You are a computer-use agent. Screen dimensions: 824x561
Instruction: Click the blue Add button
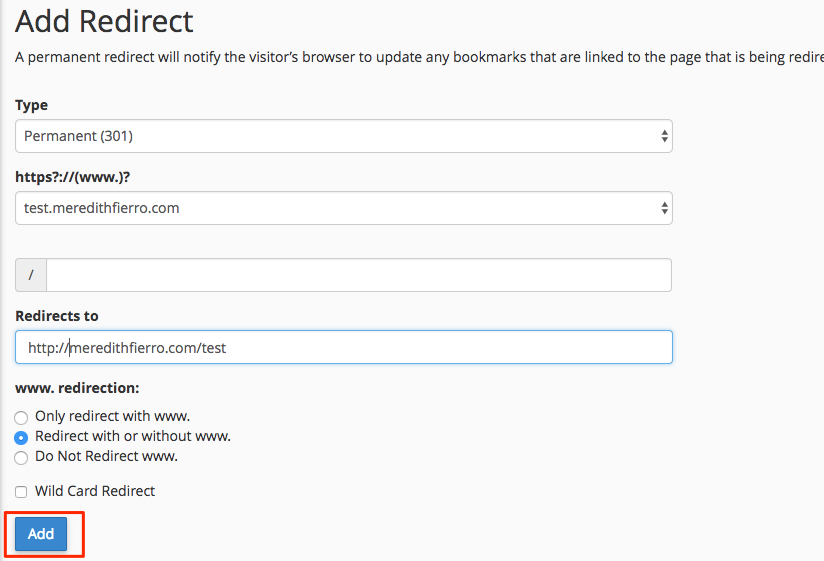click(x=41, y=534)
